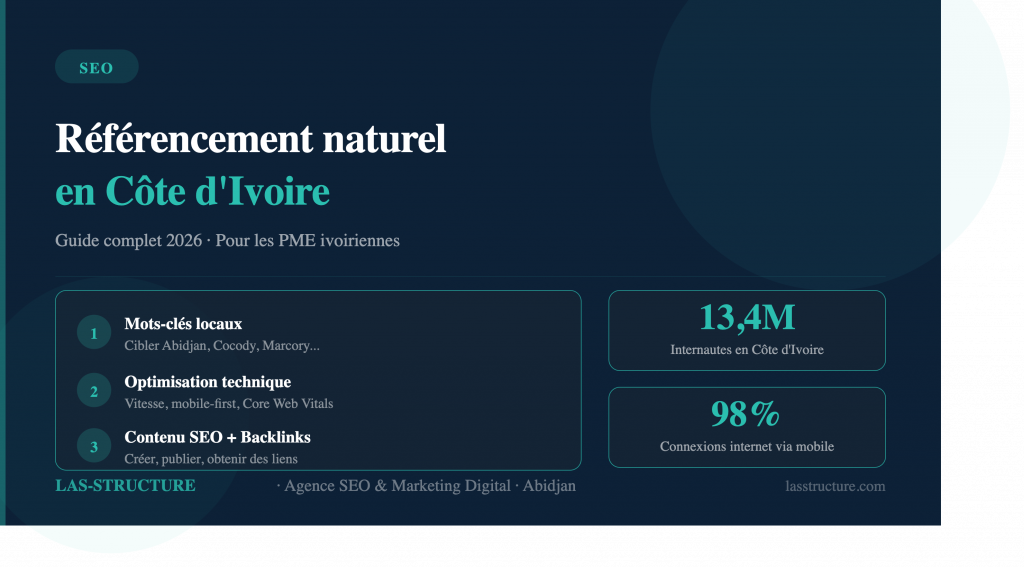Screen dimensions: 1024x567
Task: Click subtitle "Guide complet 2026 · Pour les PME ivoiriennes"
Action: [x=227, y=240]
